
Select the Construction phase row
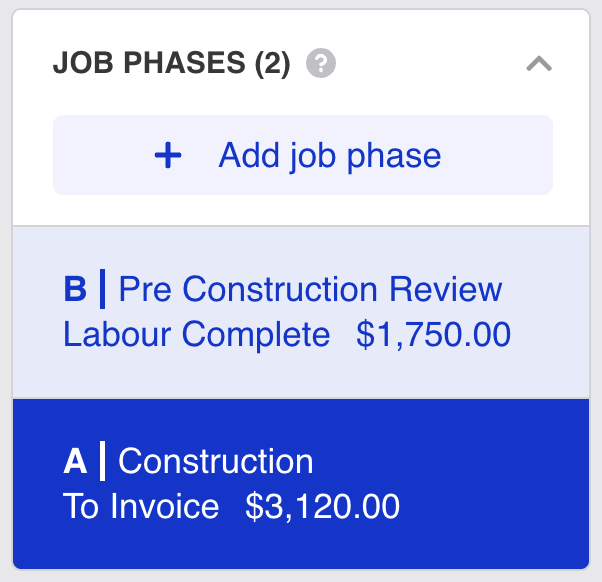[x=300, y=484]
